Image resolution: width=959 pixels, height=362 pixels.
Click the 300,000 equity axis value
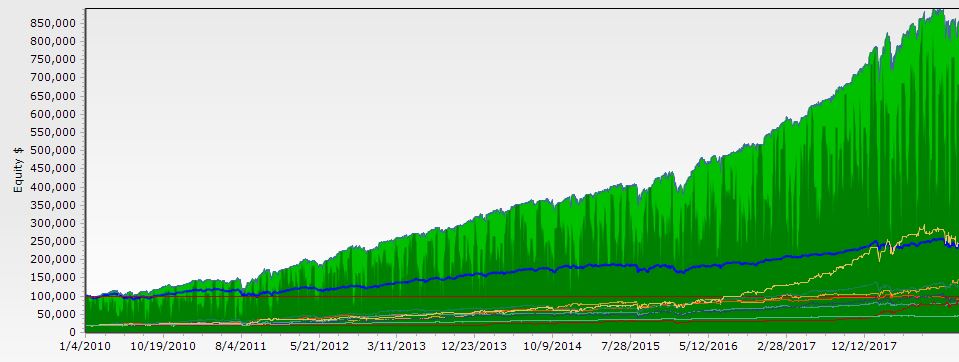52,223
